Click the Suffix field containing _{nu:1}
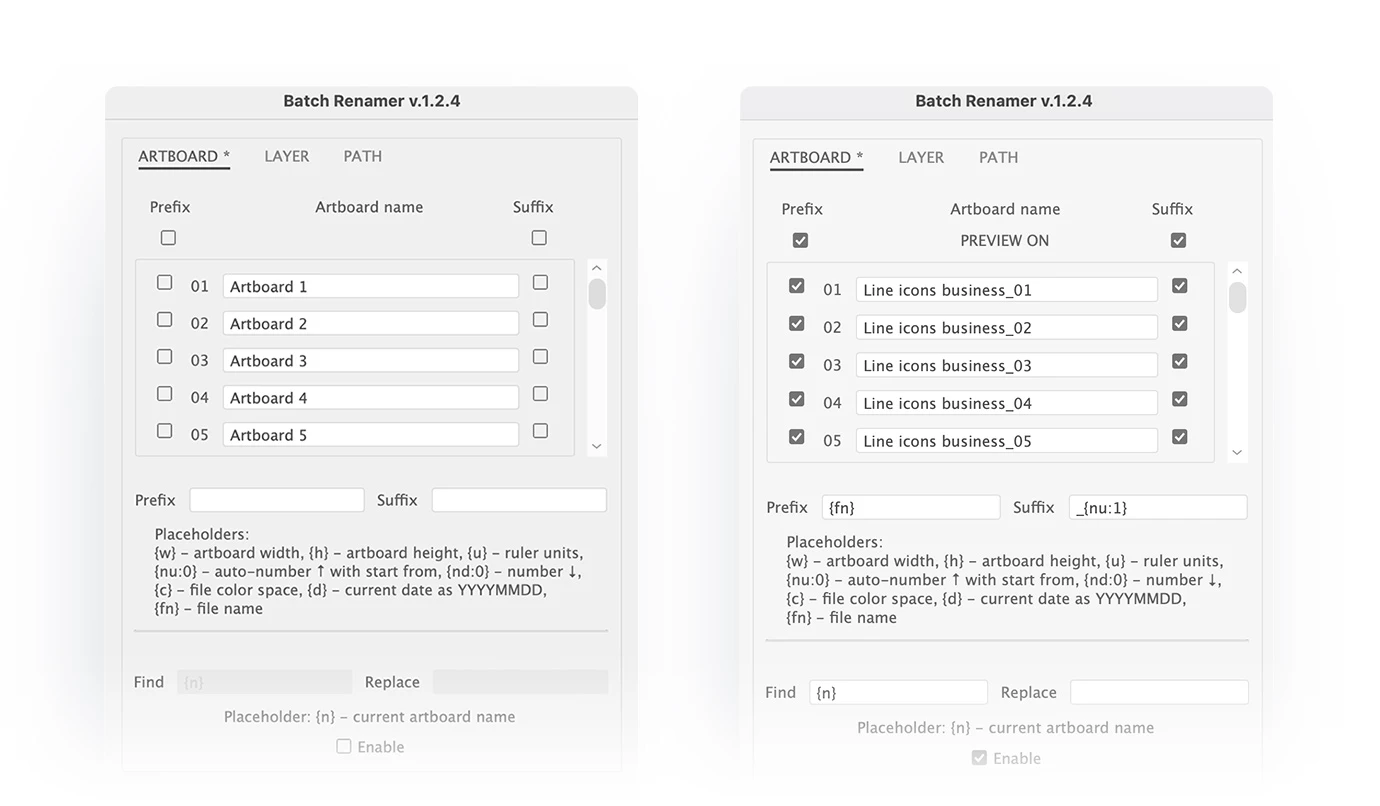 [x=1158, y=507]
